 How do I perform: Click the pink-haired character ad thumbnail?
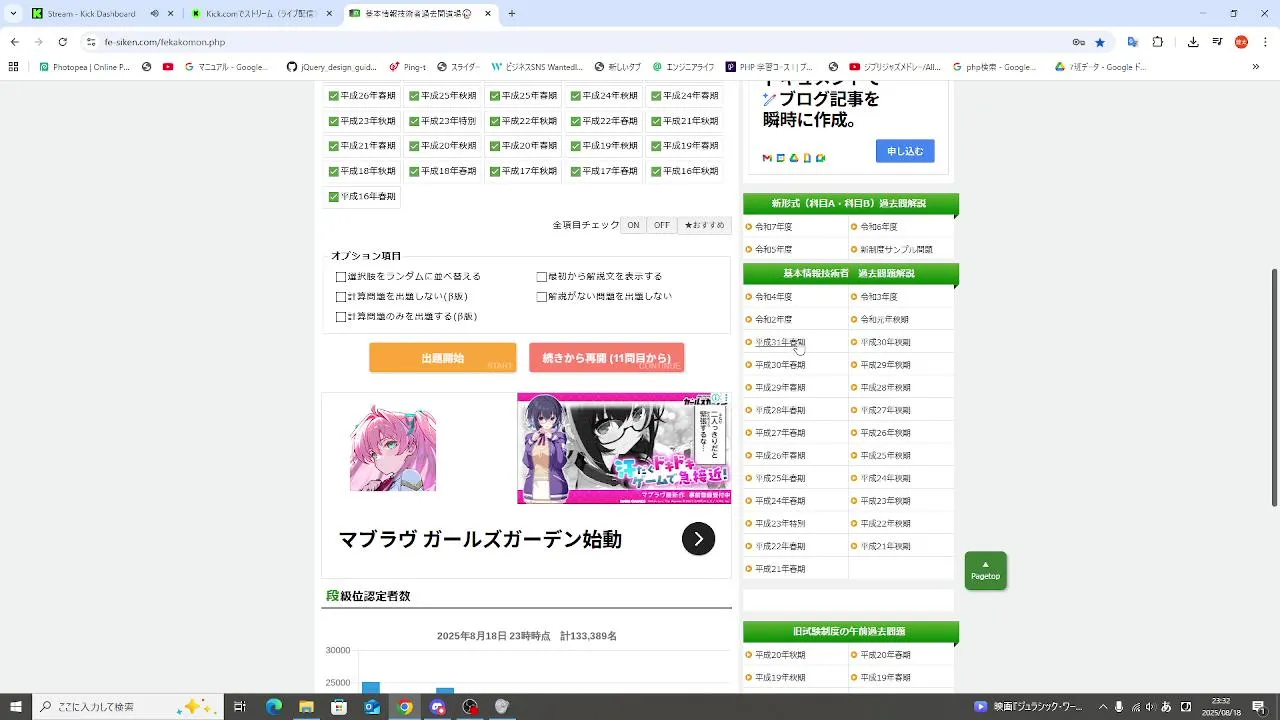point(393,449)
